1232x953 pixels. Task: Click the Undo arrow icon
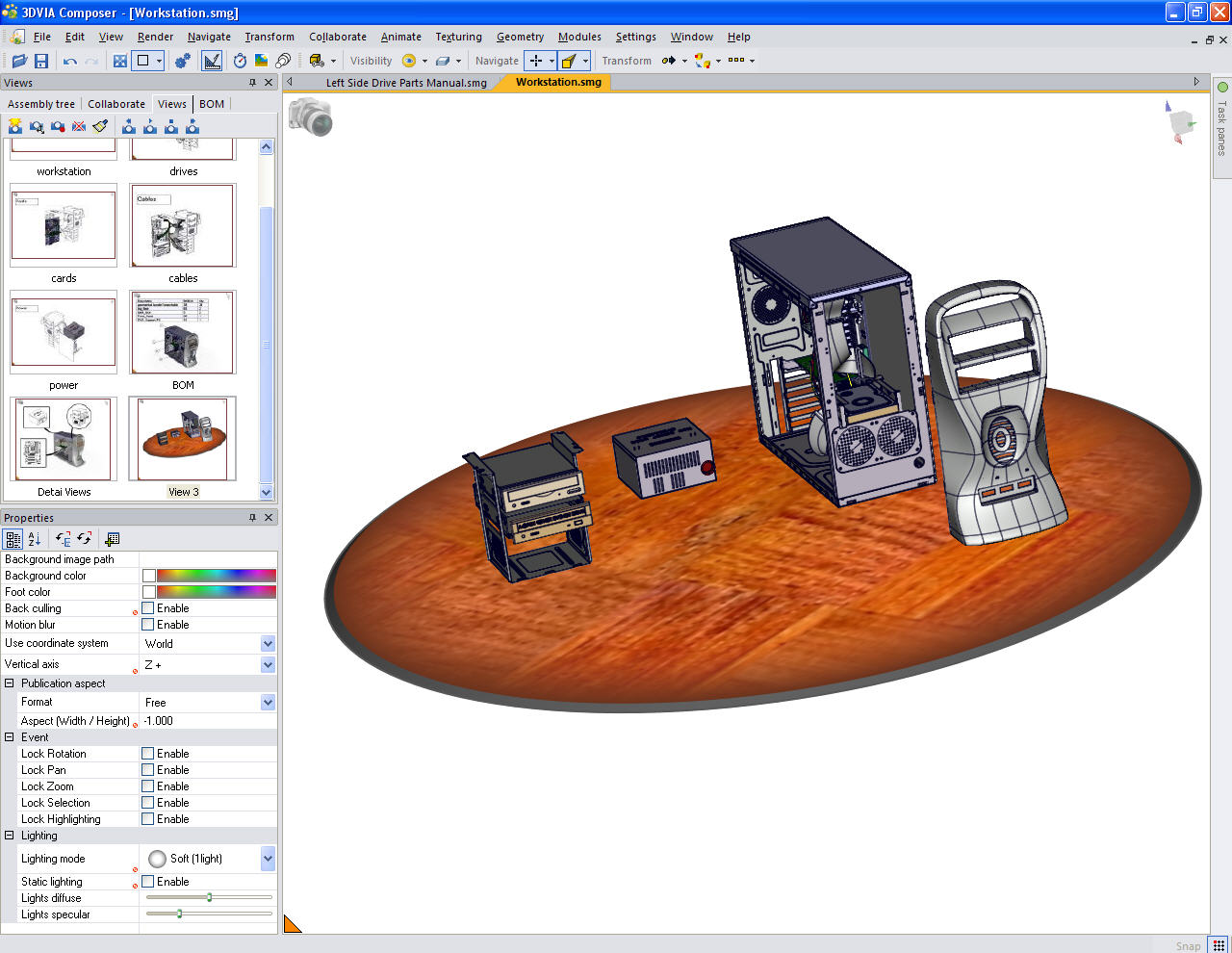[x=70, y=61]
